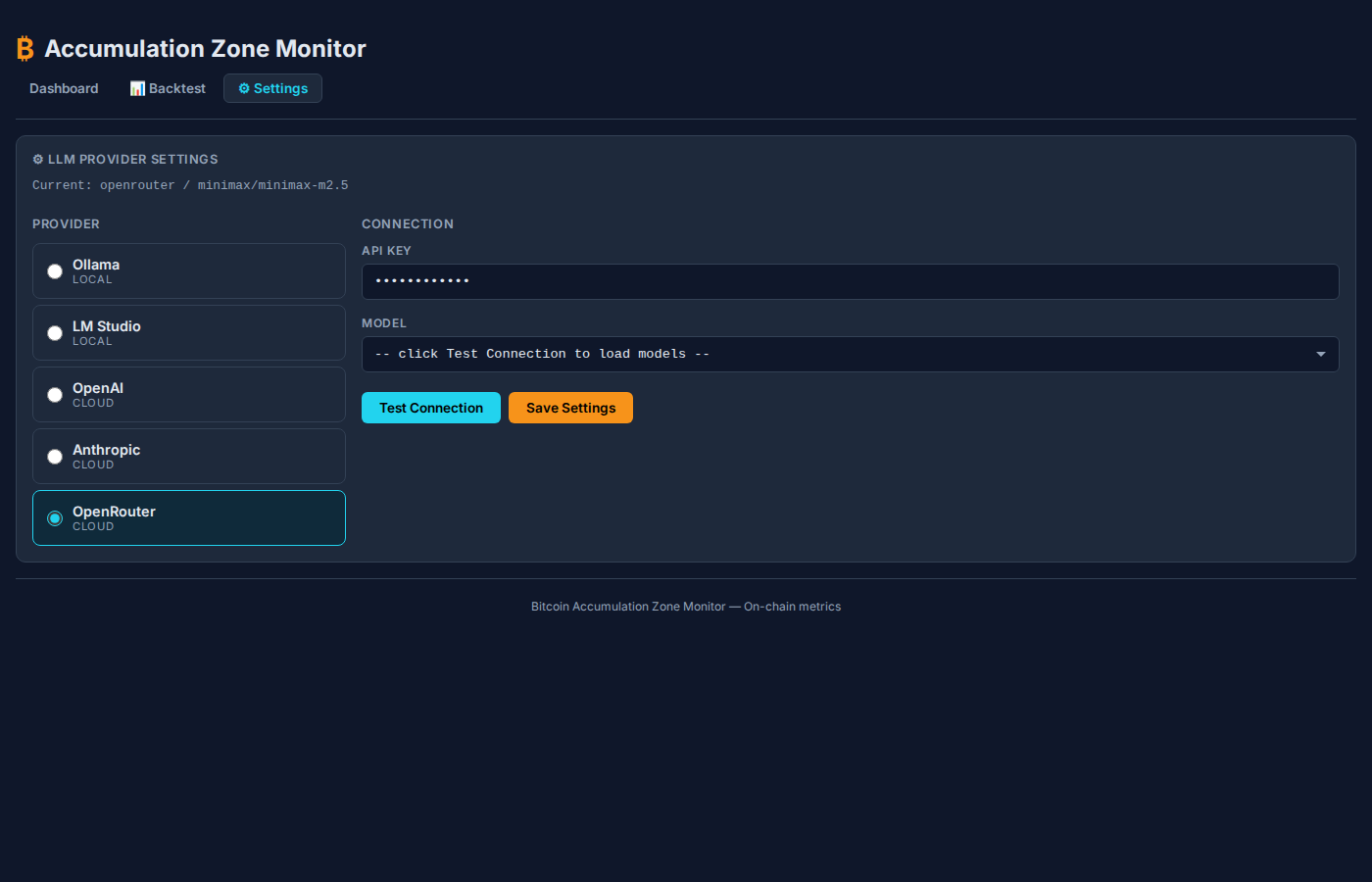Image resolution: width=1372 pixels, height=882 pixels.
Task: Click the MODEL field label
Action: (384, 323)
